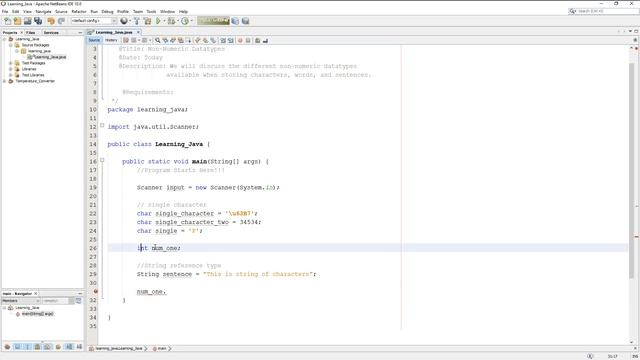This screenshot has height=360, width=640.
Task: Expand the Libraries node
Action: click(x=11, y=69)
